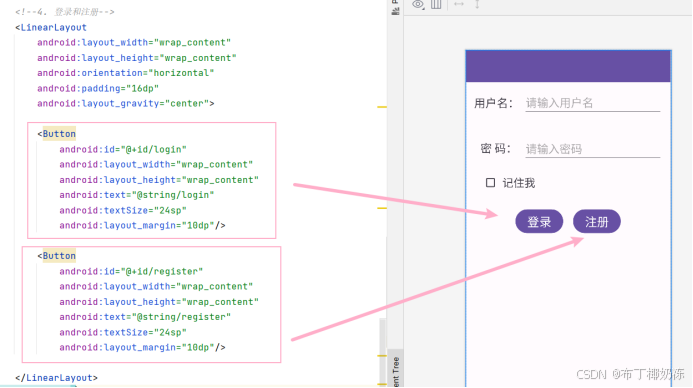
Task: Click the 登录 button in preview
Action: pos(539,221)
